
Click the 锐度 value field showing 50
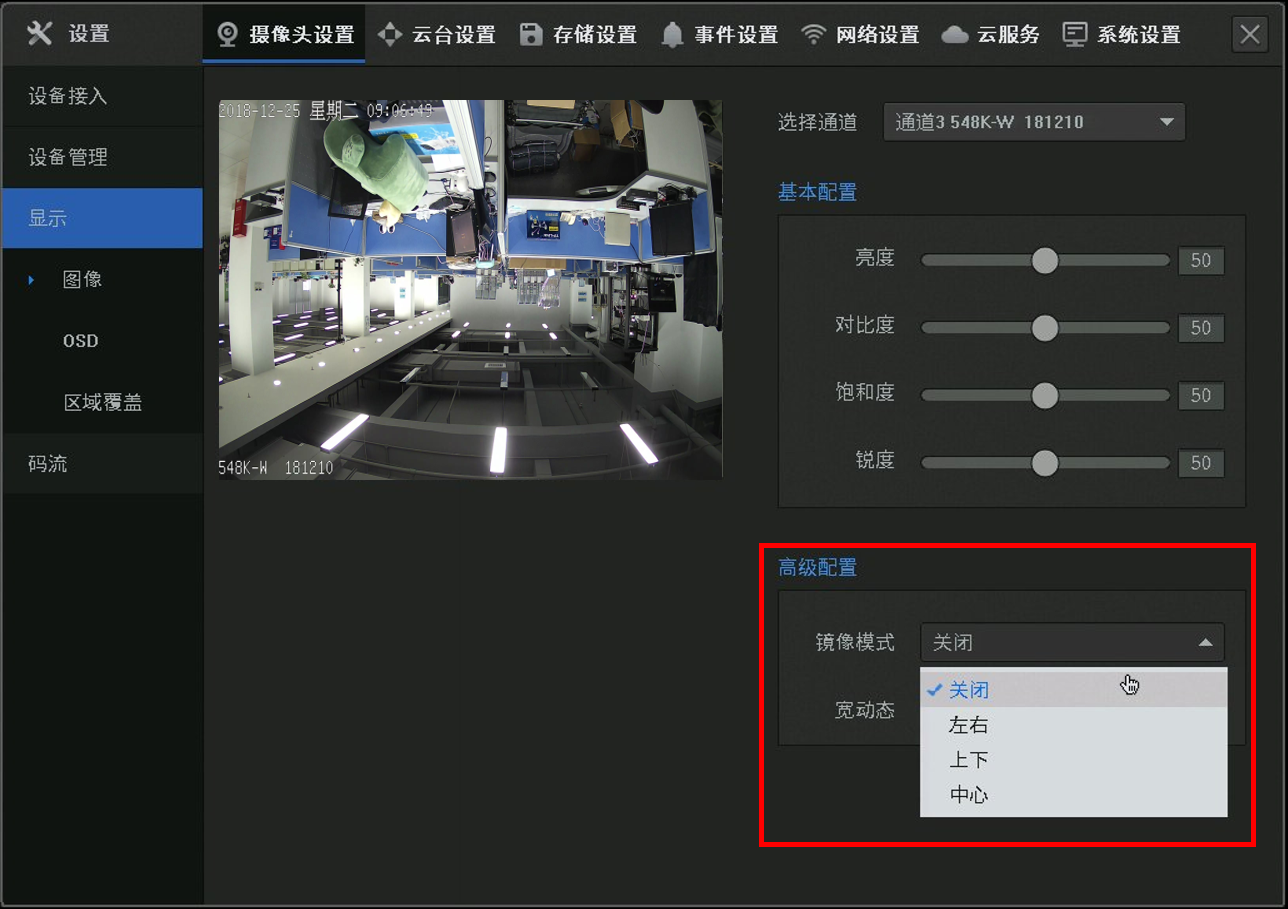pyautogui.click(x=1200, y=463)
